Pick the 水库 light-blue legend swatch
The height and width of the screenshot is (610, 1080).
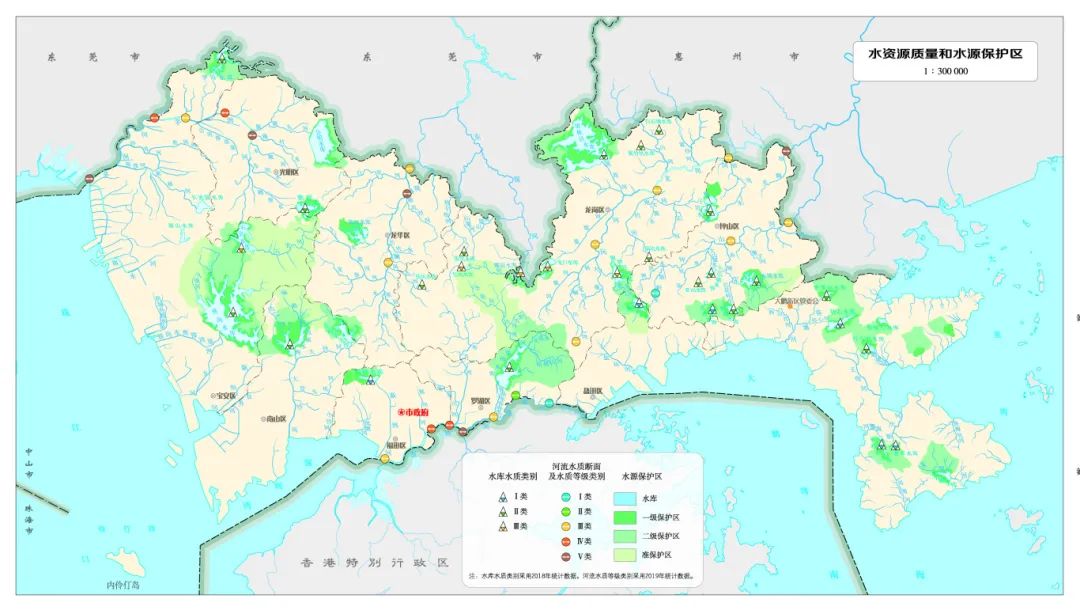coord(625,498)
